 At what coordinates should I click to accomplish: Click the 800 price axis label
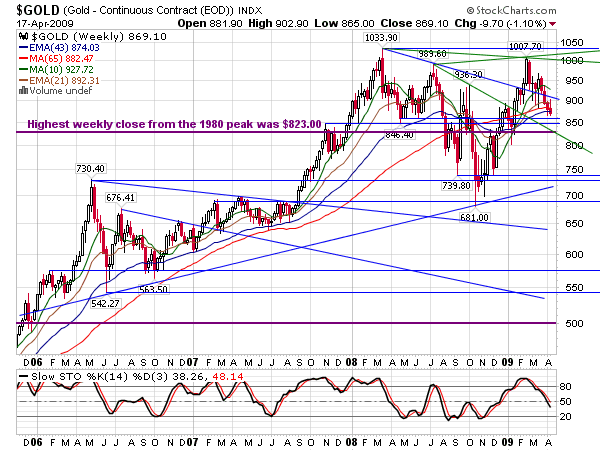point(574,145)
